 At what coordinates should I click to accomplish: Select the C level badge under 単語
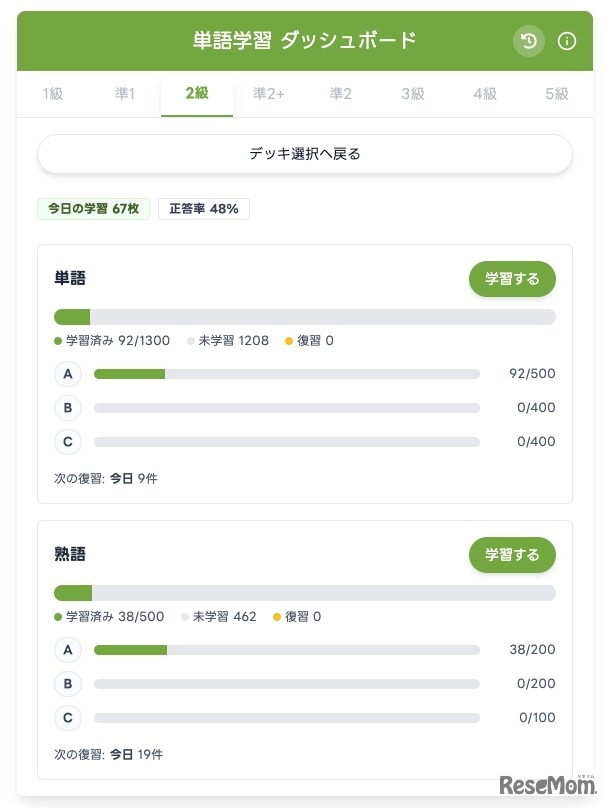[x=68, y=441]
